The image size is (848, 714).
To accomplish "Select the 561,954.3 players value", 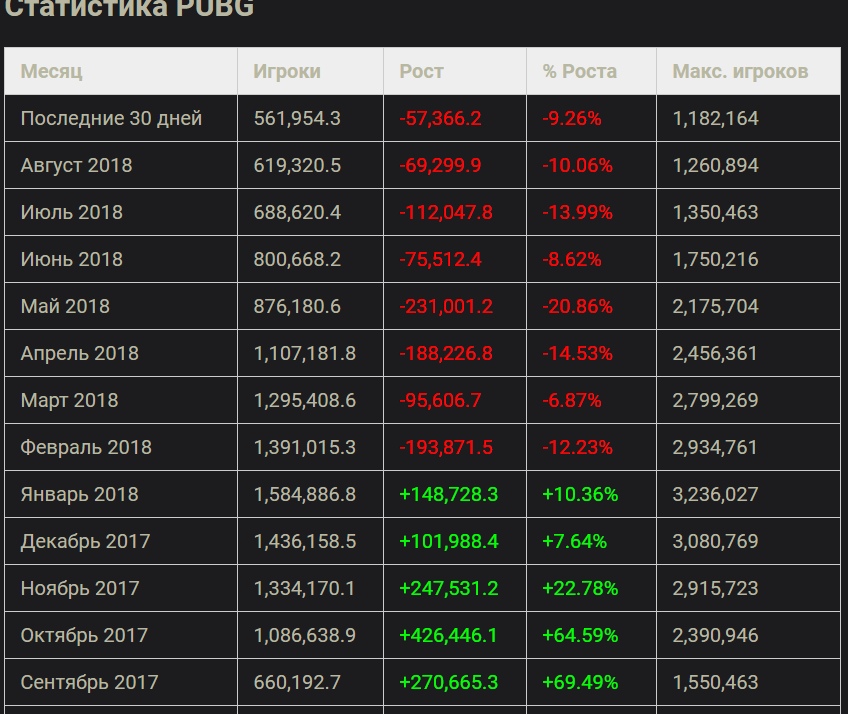I will (297, 119).
